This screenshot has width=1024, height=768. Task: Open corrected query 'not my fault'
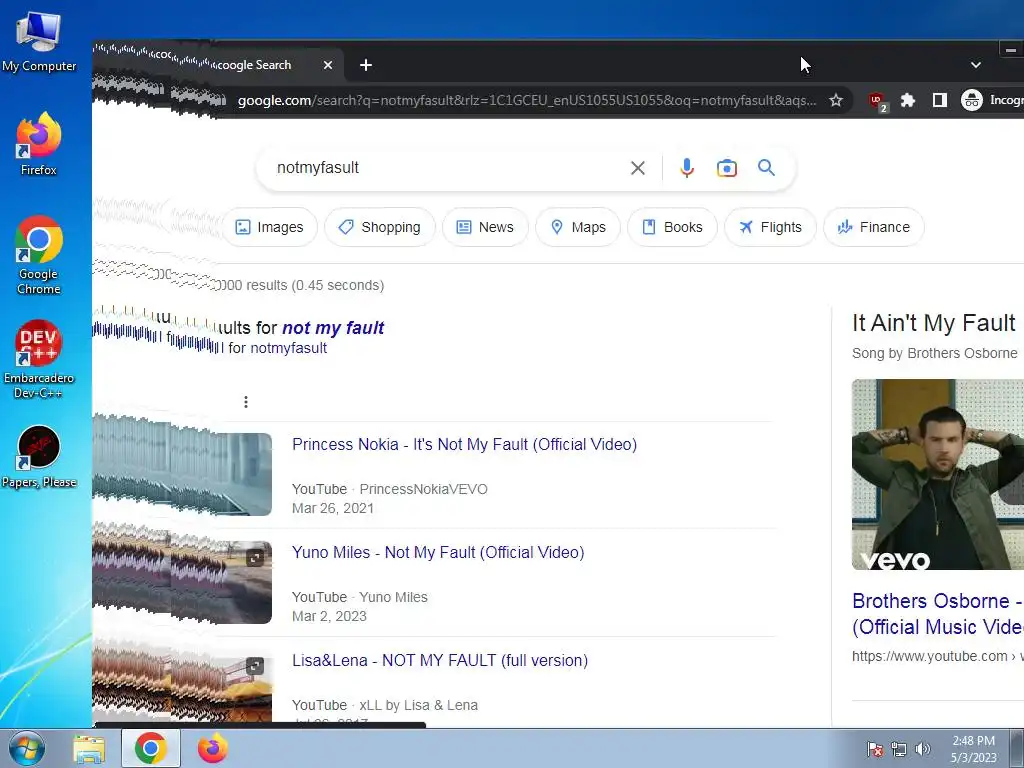[x=333, y=328]
